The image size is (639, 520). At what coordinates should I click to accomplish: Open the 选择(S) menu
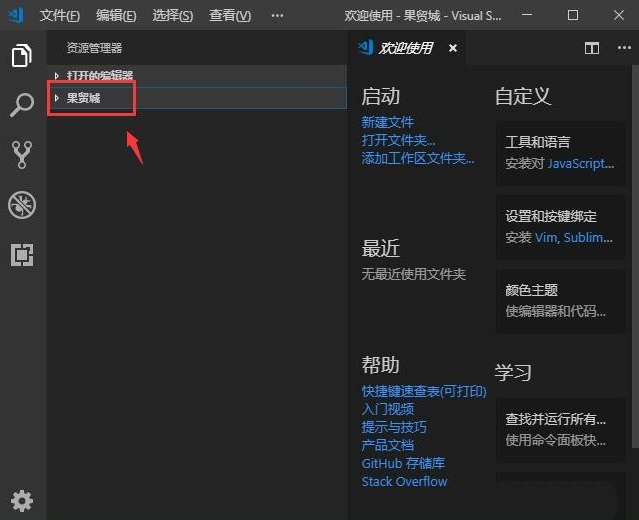click(173, 15)
